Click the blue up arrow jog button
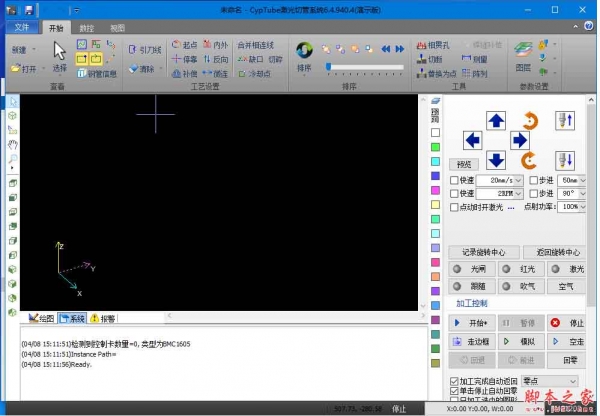 pos(496,121)
